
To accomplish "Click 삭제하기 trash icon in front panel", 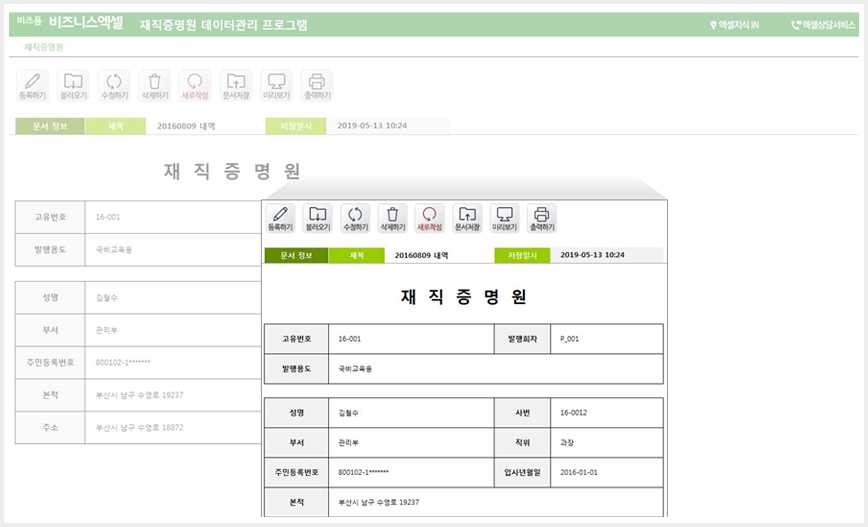I will point(392,218).
